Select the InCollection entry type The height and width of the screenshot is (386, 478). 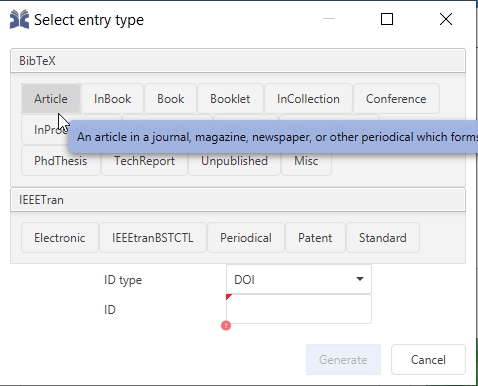coord(308,99)
